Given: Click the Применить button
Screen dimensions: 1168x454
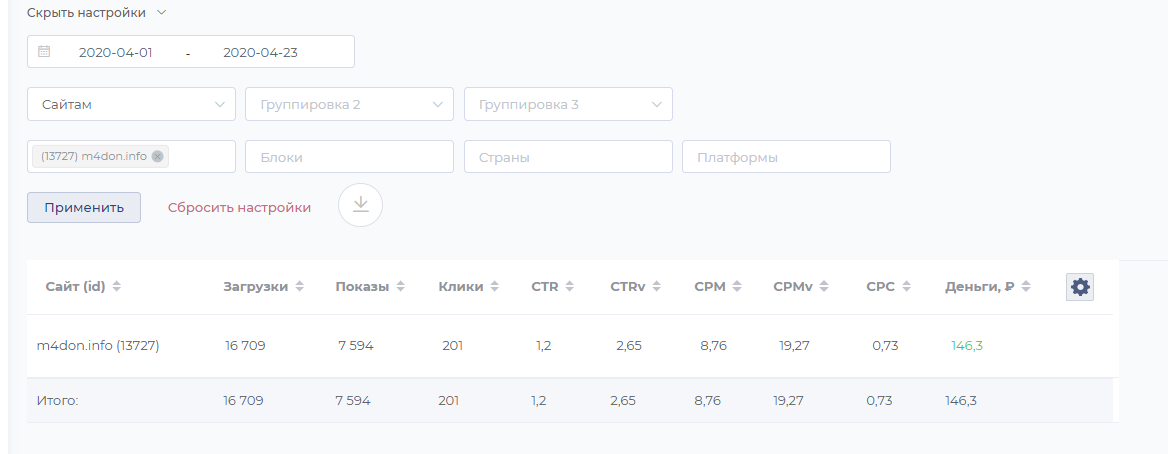Looking at the screenshot, I should (x=84, y=207).
